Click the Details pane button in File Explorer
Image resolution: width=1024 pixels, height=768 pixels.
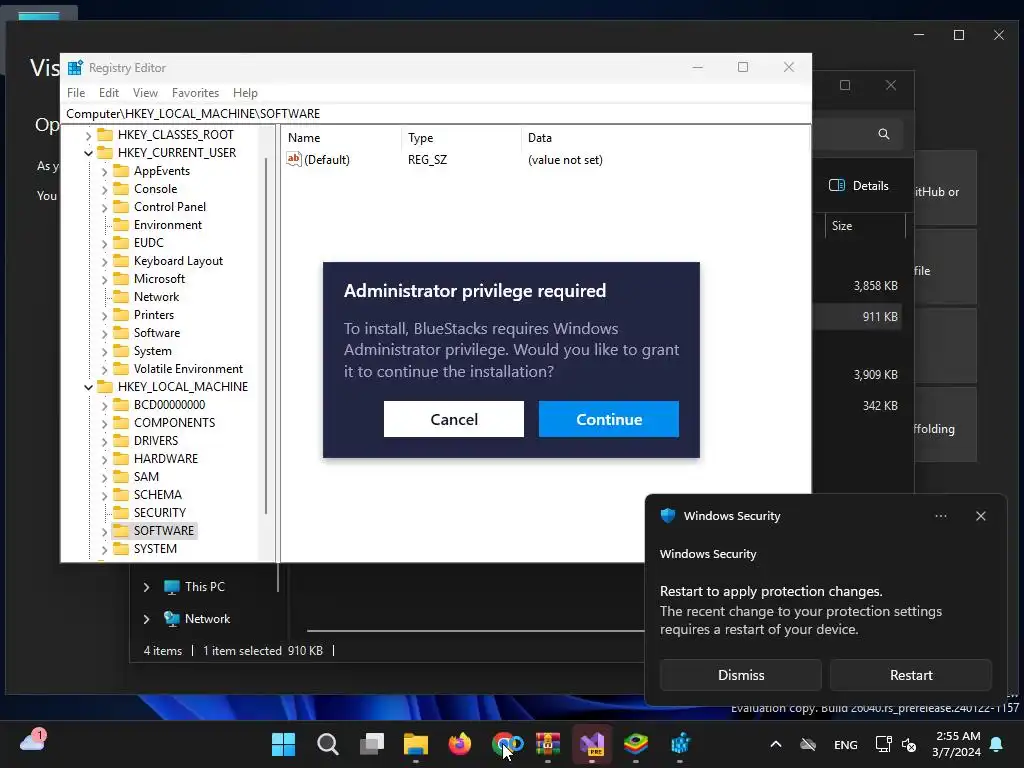pos(858,185)
